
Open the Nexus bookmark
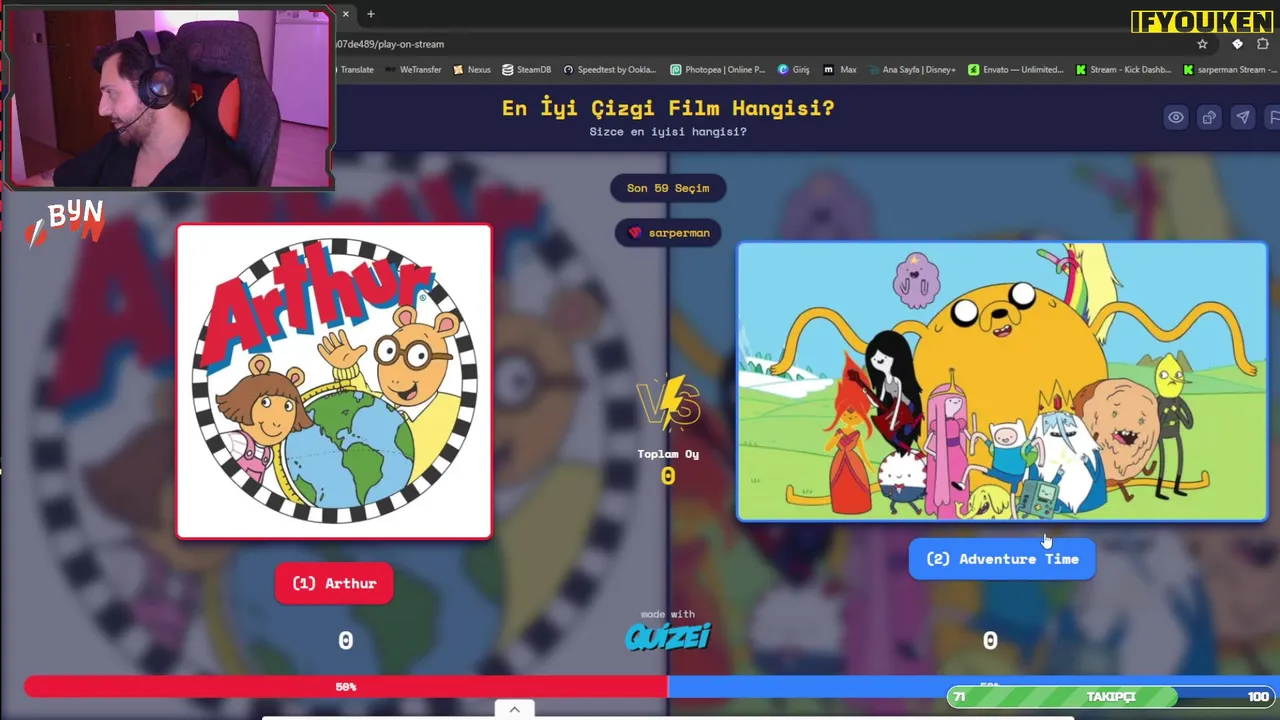pyautogui.click(x=472, y=70)
